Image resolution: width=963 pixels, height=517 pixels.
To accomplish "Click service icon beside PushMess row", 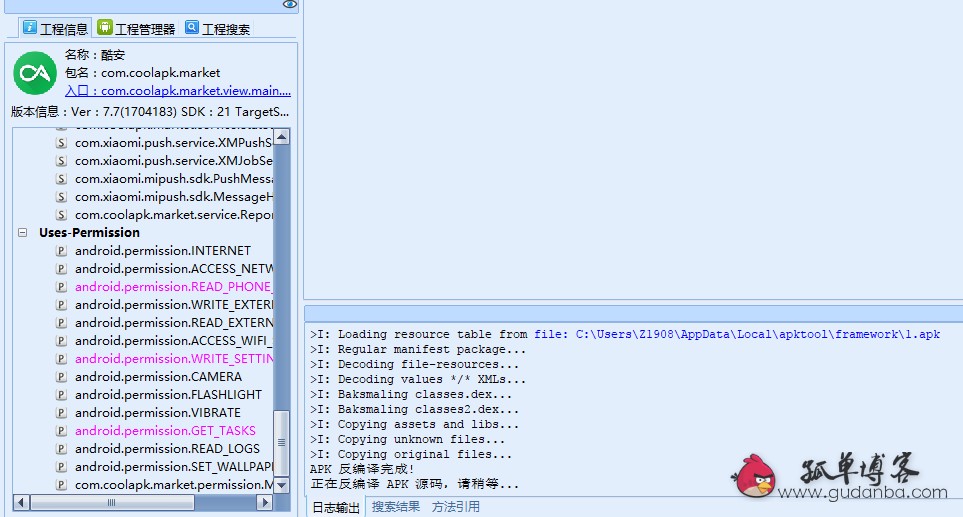I will (x=61, y=179).
